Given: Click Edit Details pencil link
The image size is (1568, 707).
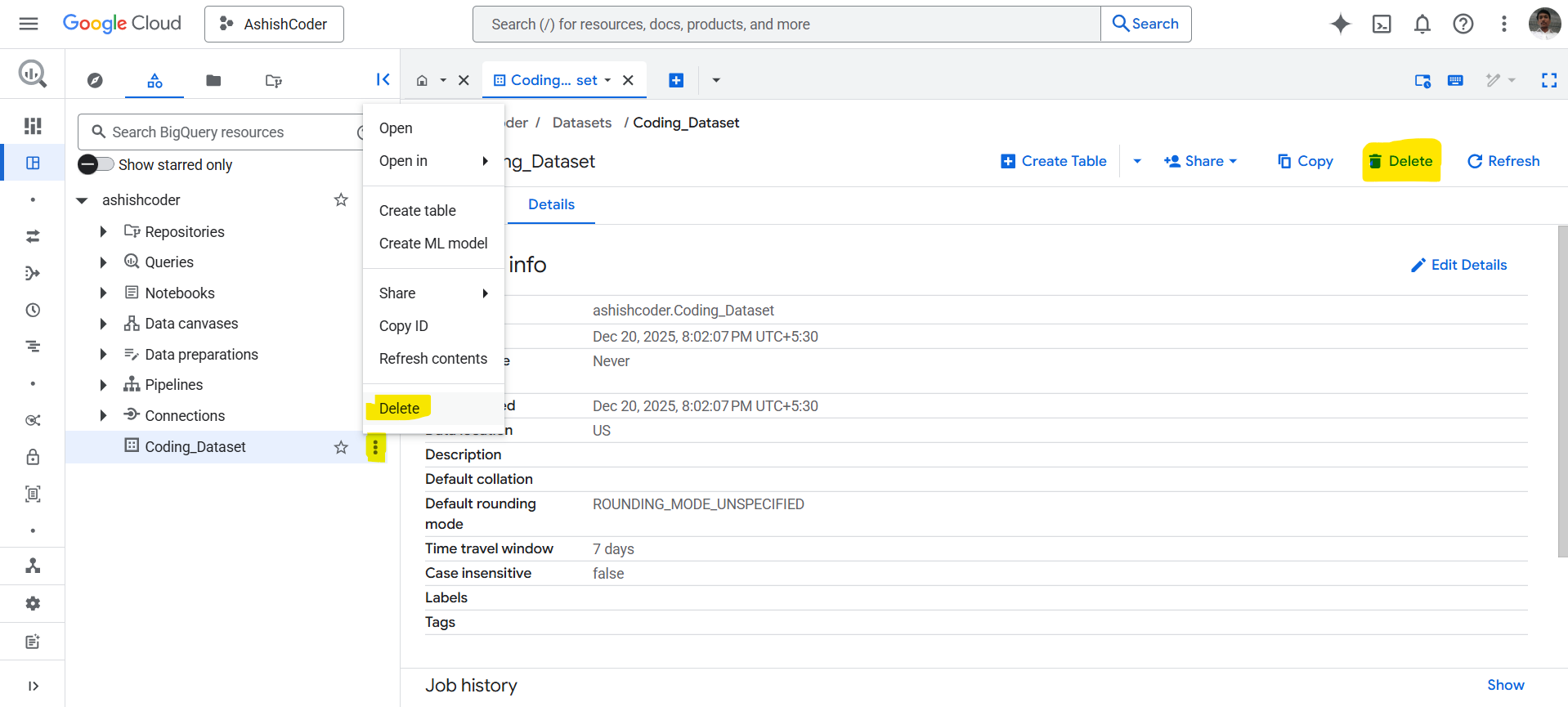Looking at the screenshot, I should [x=1459, y=265].
